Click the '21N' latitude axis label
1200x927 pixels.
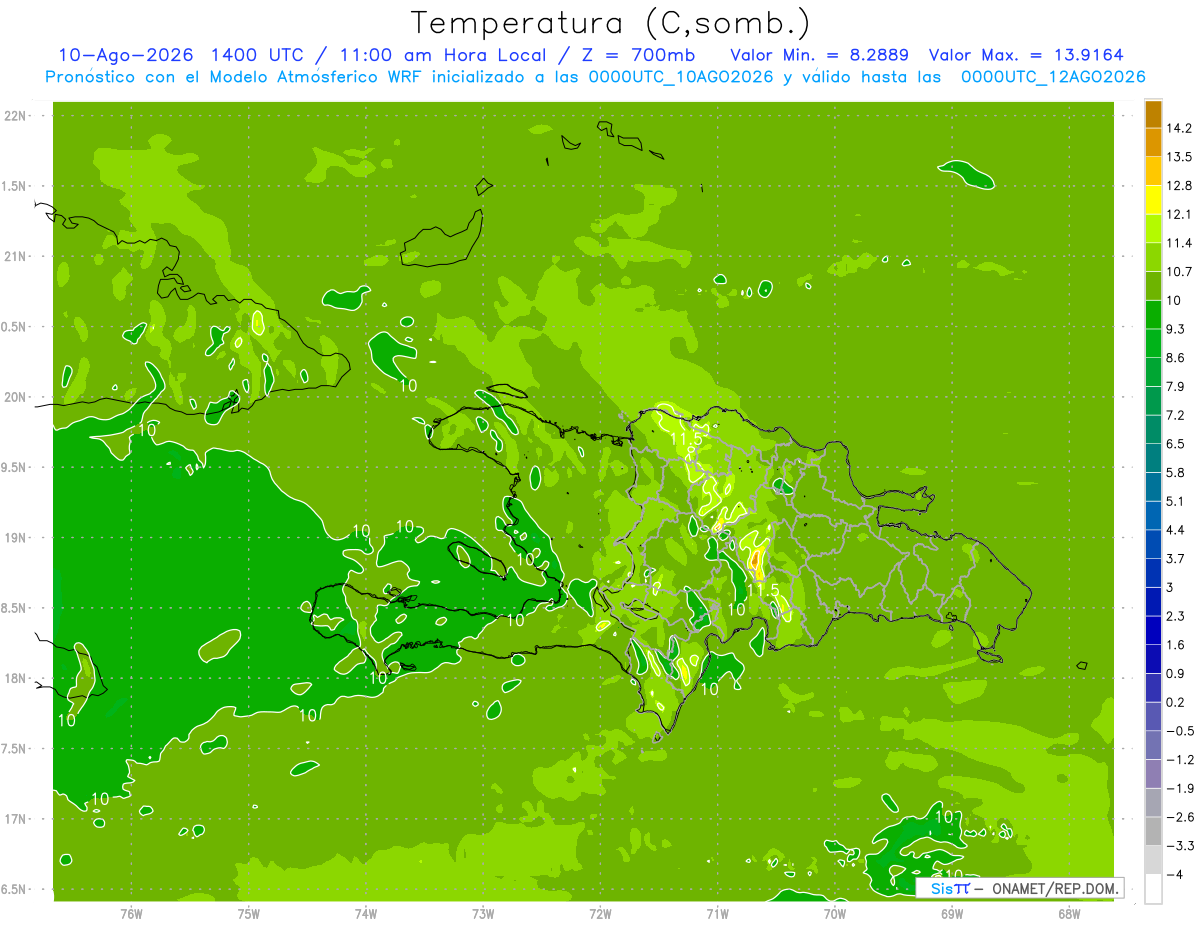click(x=15, y=257)
